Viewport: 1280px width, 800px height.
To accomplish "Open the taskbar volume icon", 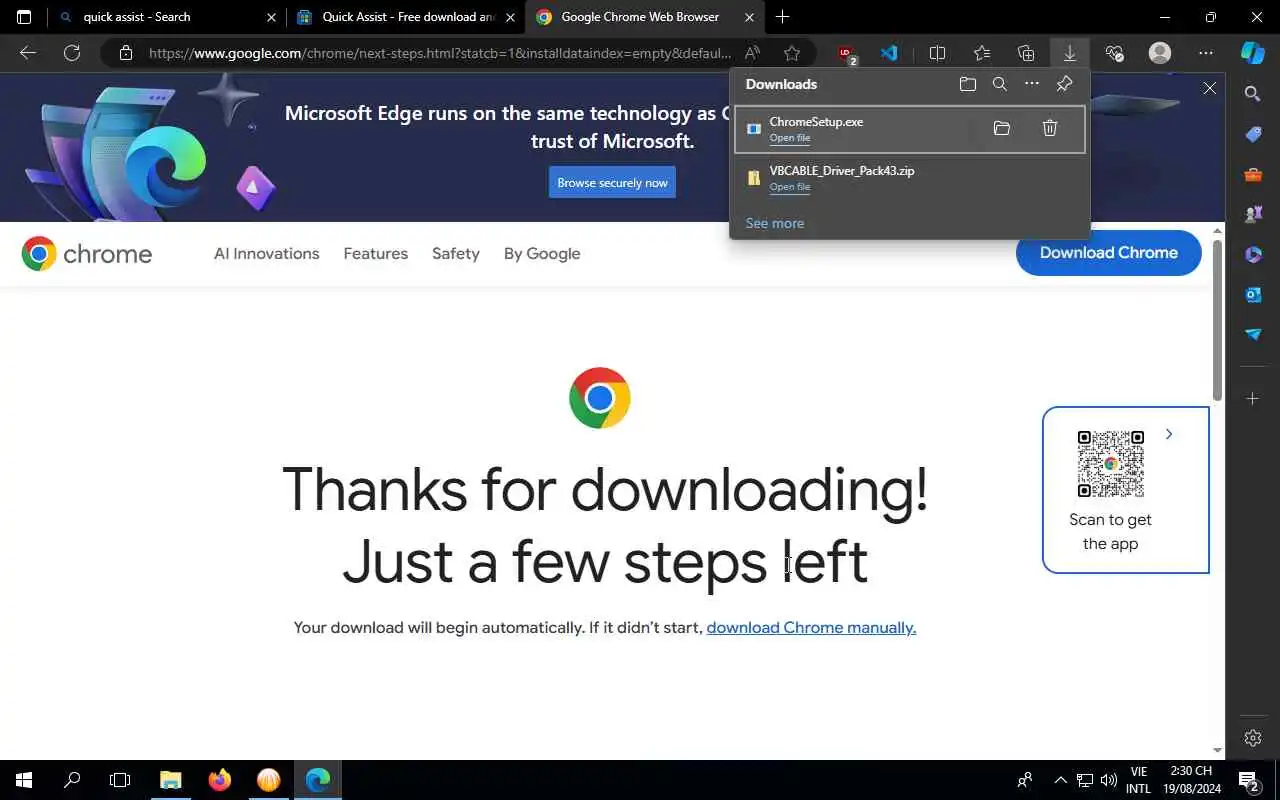I will click(x=1108, y=780).
